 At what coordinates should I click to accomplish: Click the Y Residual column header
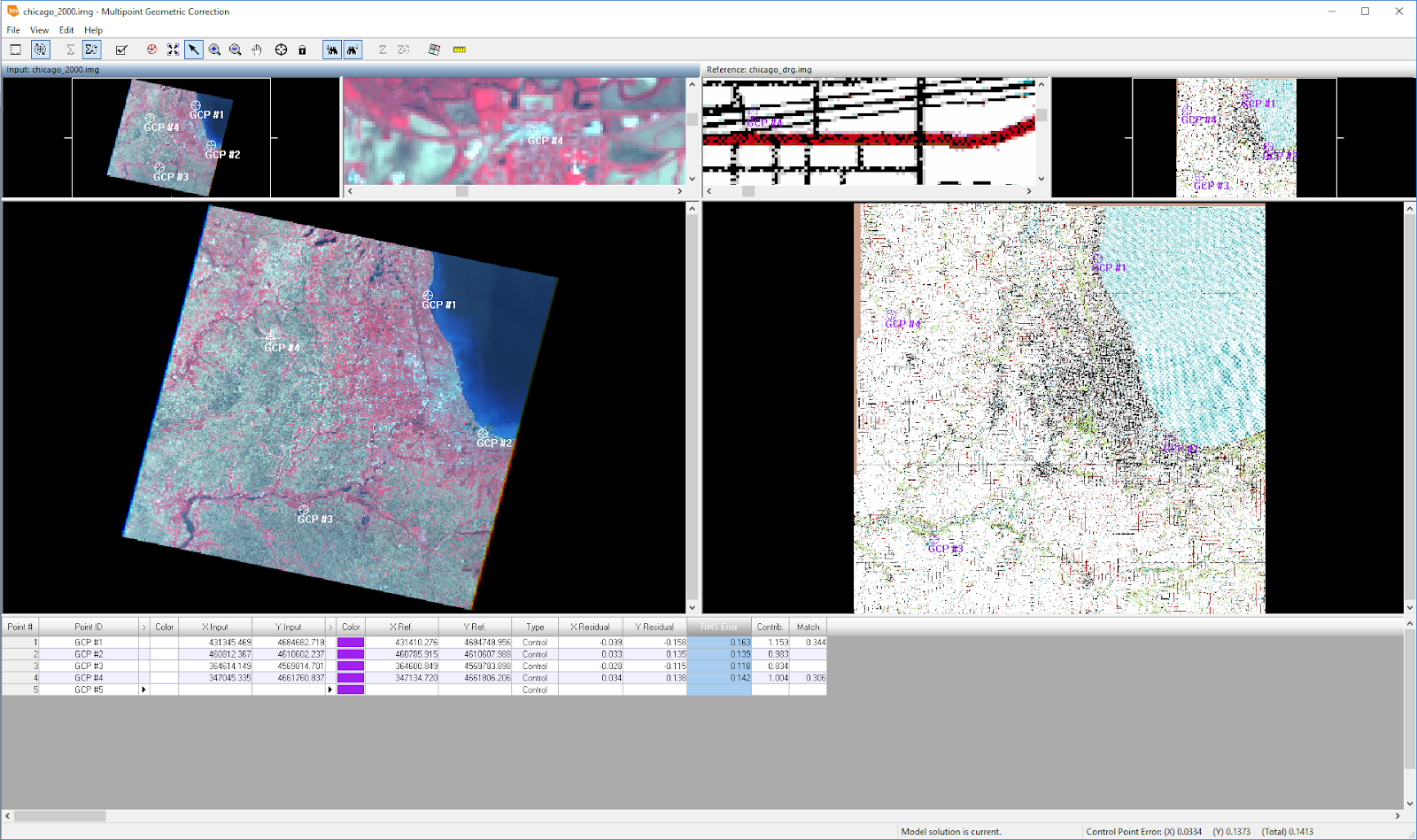point(654,627)
